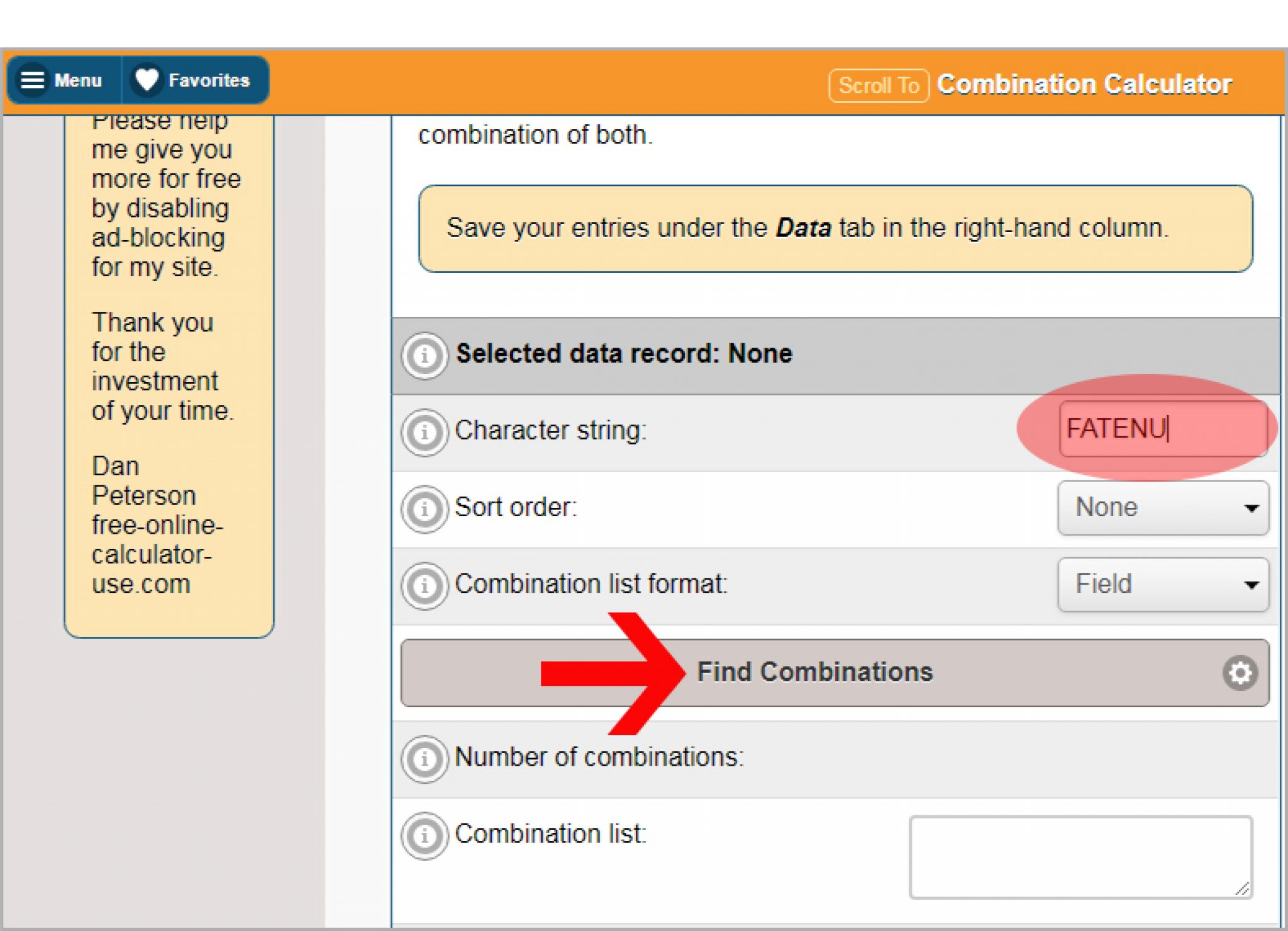Click the Sort order info icon
Viewport: 1288px width, 931px height.
(x=425, y=509)
